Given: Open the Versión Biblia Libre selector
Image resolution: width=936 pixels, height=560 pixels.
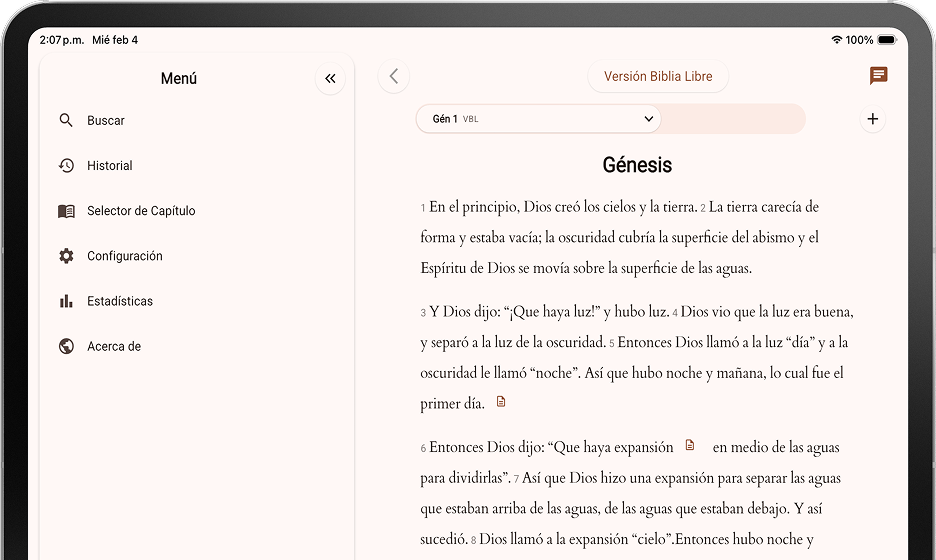Looking at the screenshot, I should coord(658,76).
